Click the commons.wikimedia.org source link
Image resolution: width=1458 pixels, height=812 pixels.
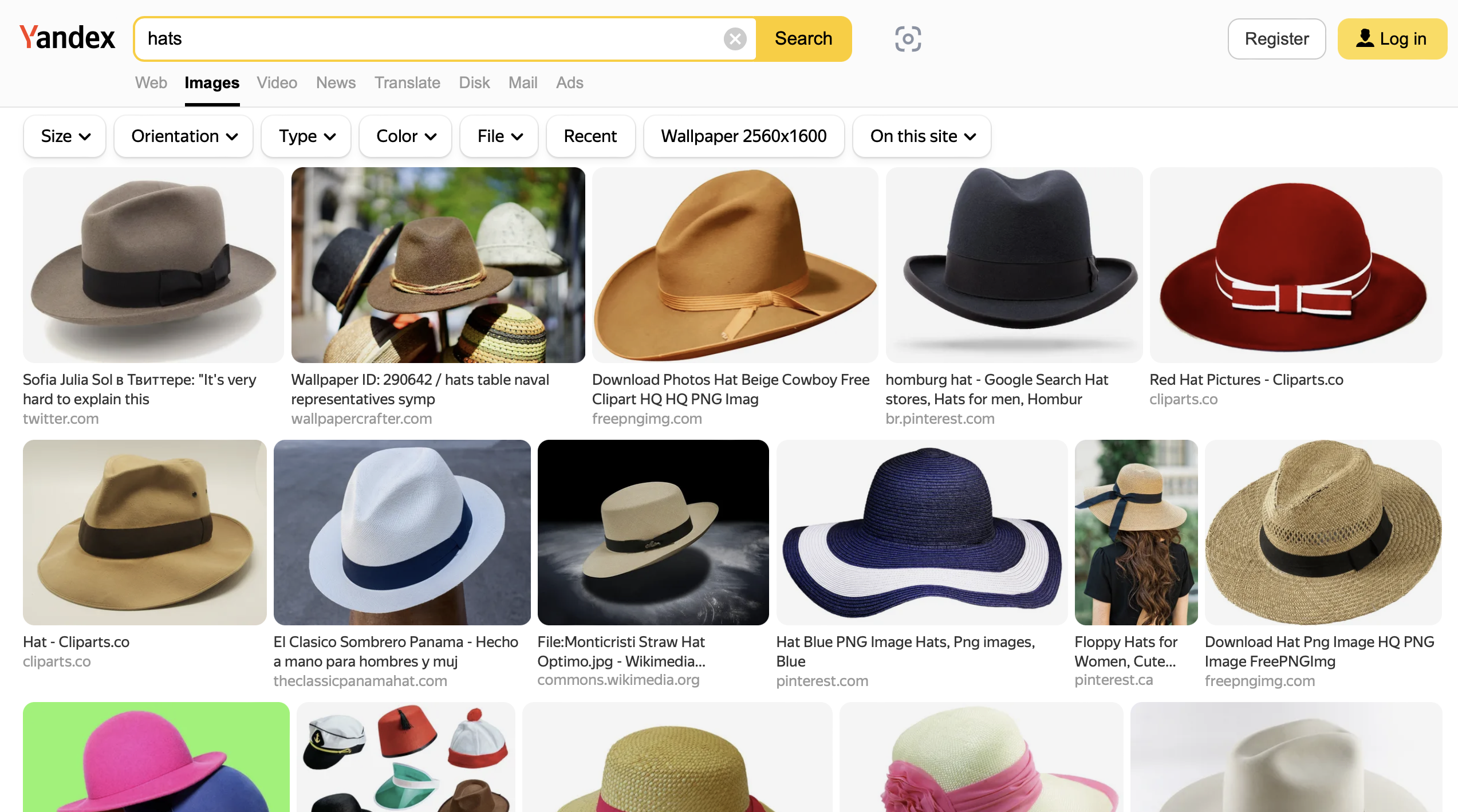coord(618,680)
